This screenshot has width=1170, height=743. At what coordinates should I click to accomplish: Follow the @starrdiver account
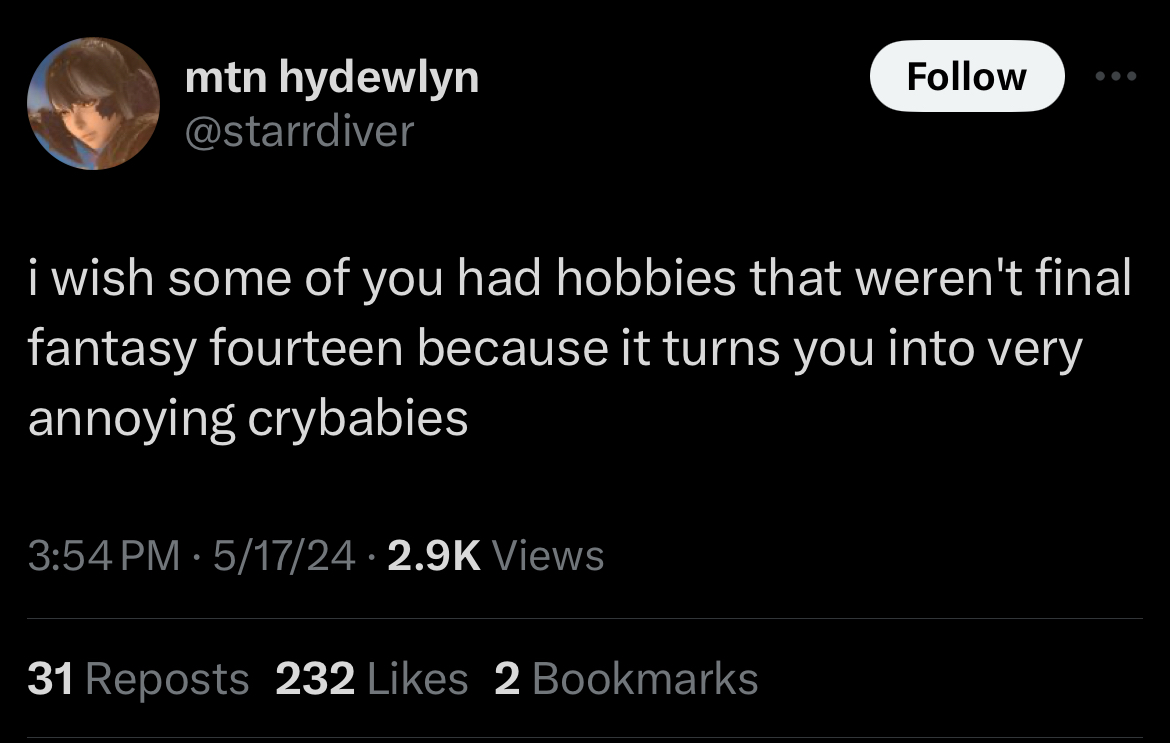tap(967, 76)
